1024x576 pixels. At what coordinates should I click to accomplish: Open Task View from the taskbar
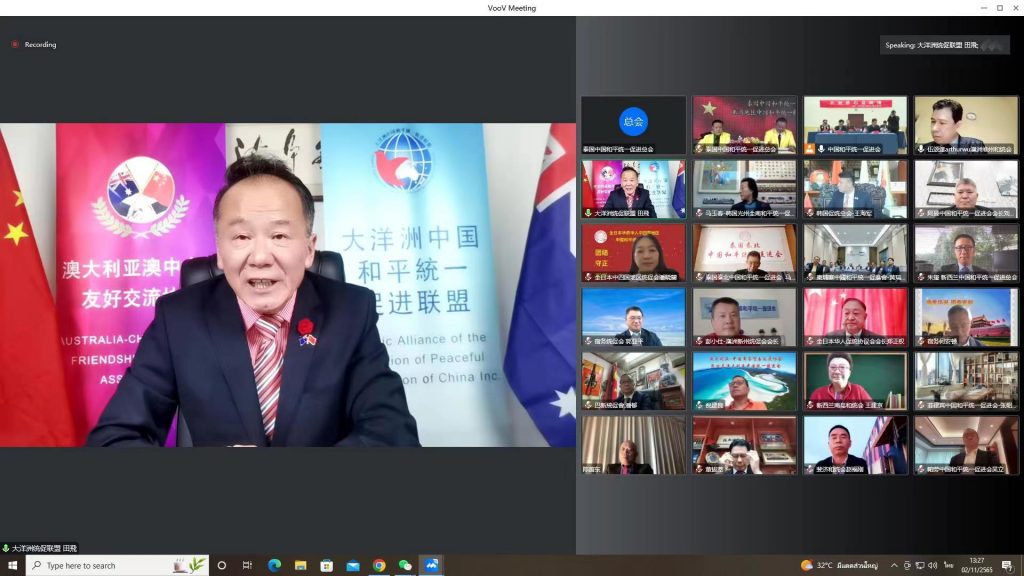(247, 566)
